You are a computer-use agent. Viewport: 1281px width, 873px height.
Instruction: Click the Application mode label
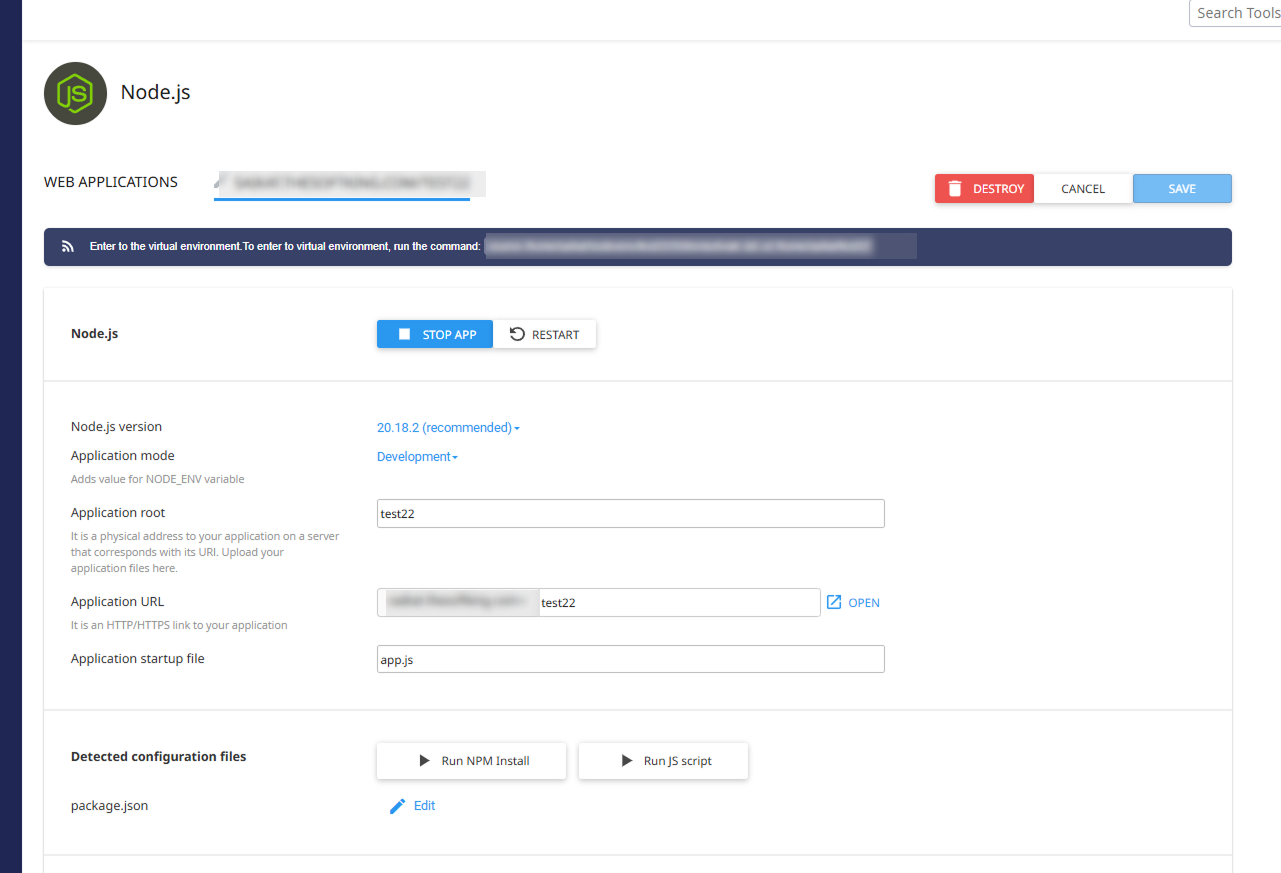(123, 455)
